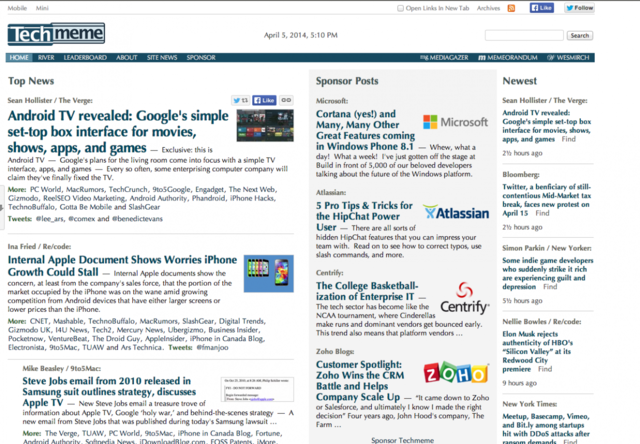The image size is (640, 444).
Task: Open Fortune link under Steve Jobs story
Action: point(268,433)
